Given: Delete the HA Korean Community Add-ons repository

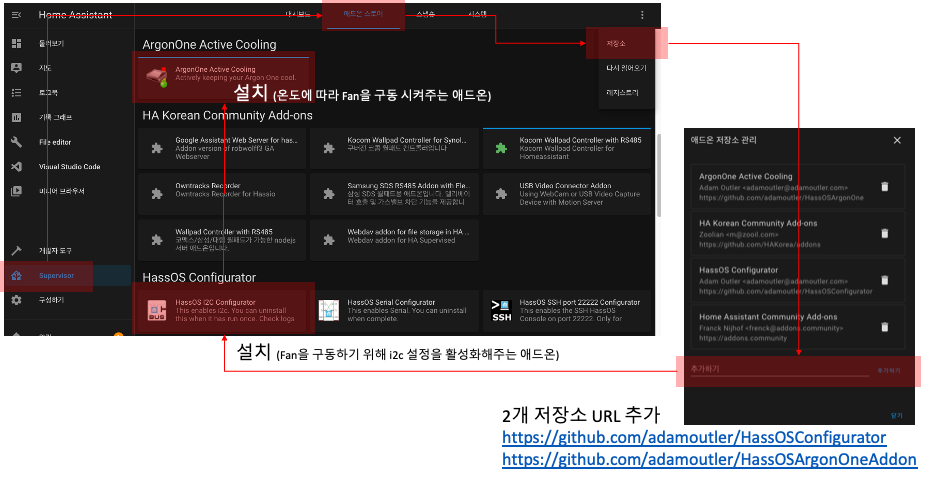Looking at the screenshot, I should pyautogui.click(x=885, y=233).
